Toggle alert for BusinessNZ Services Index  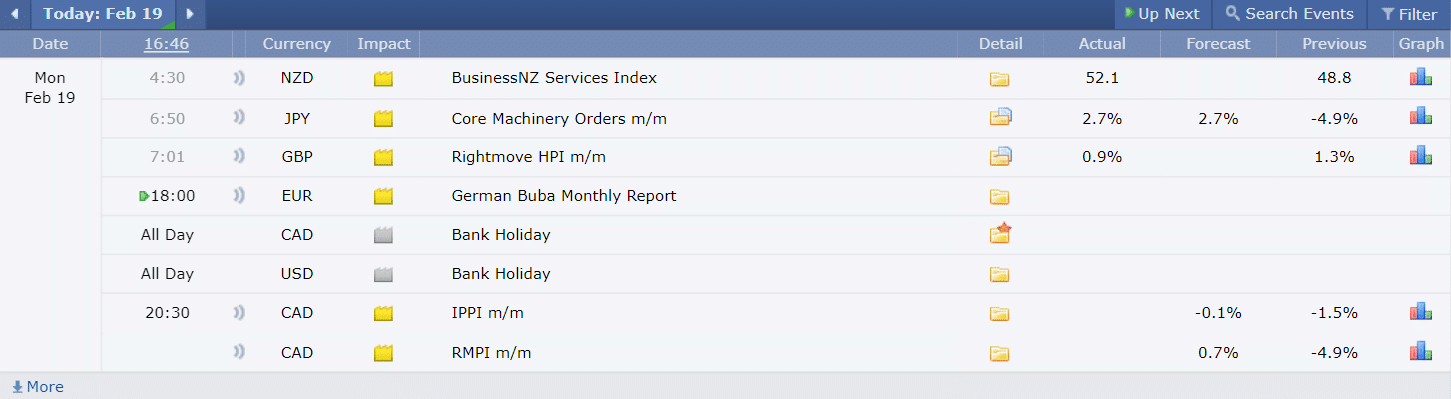tap(239, 78)
